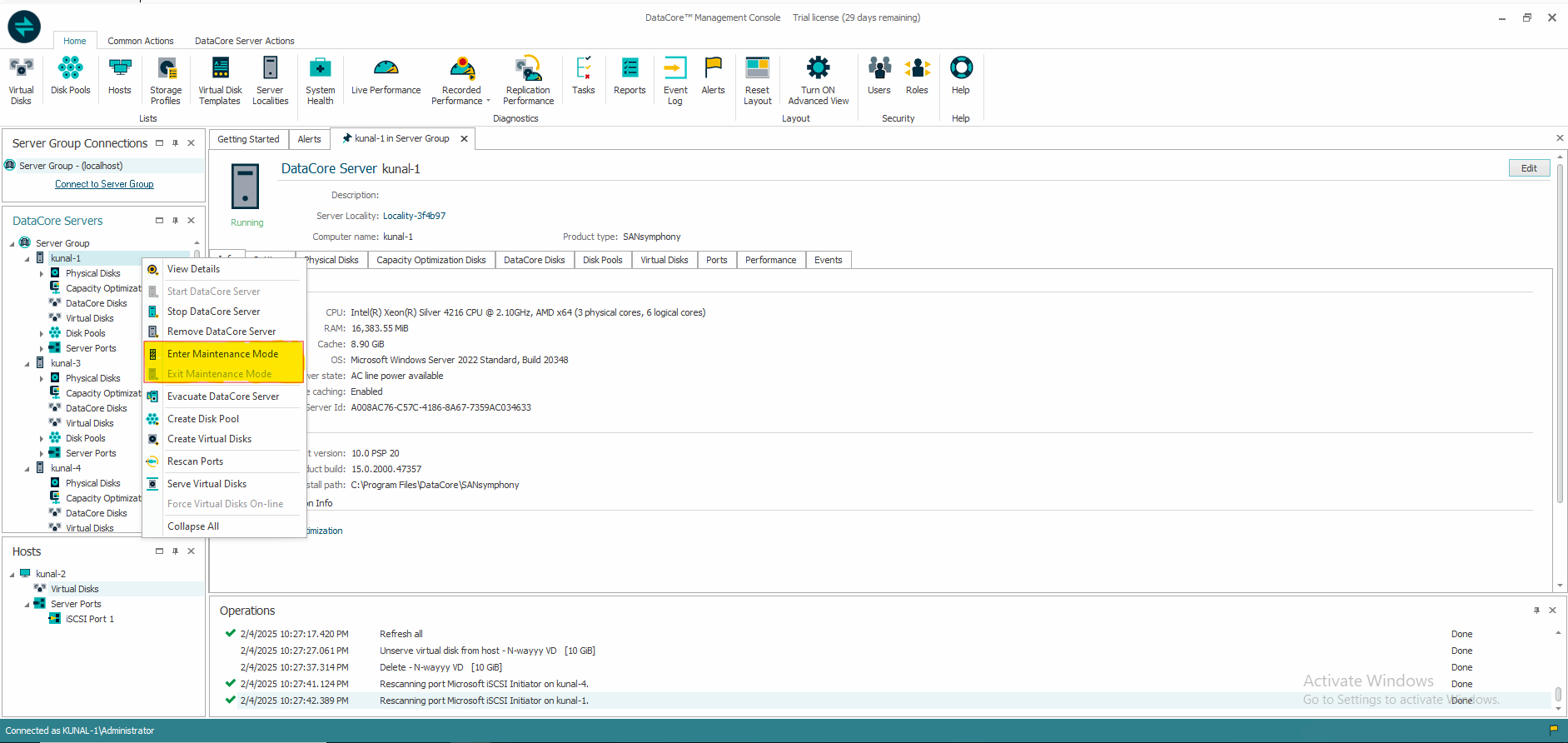Click the System Health icon
Viewport: 1568px width, 743px height.
[x=320, y=81]
